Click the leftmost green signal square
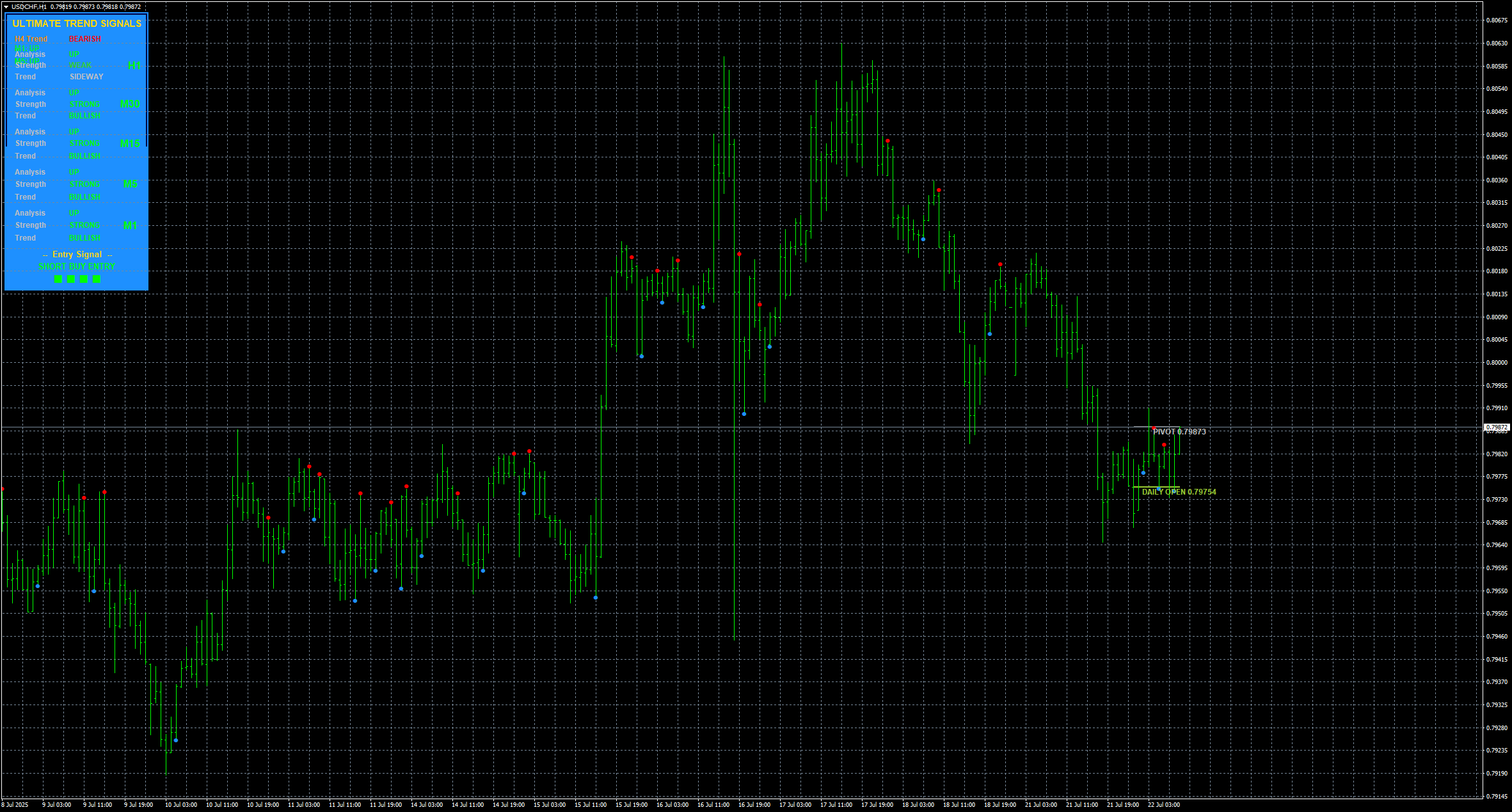Viewport: 1512px width, 812px height. click(58, 279)
